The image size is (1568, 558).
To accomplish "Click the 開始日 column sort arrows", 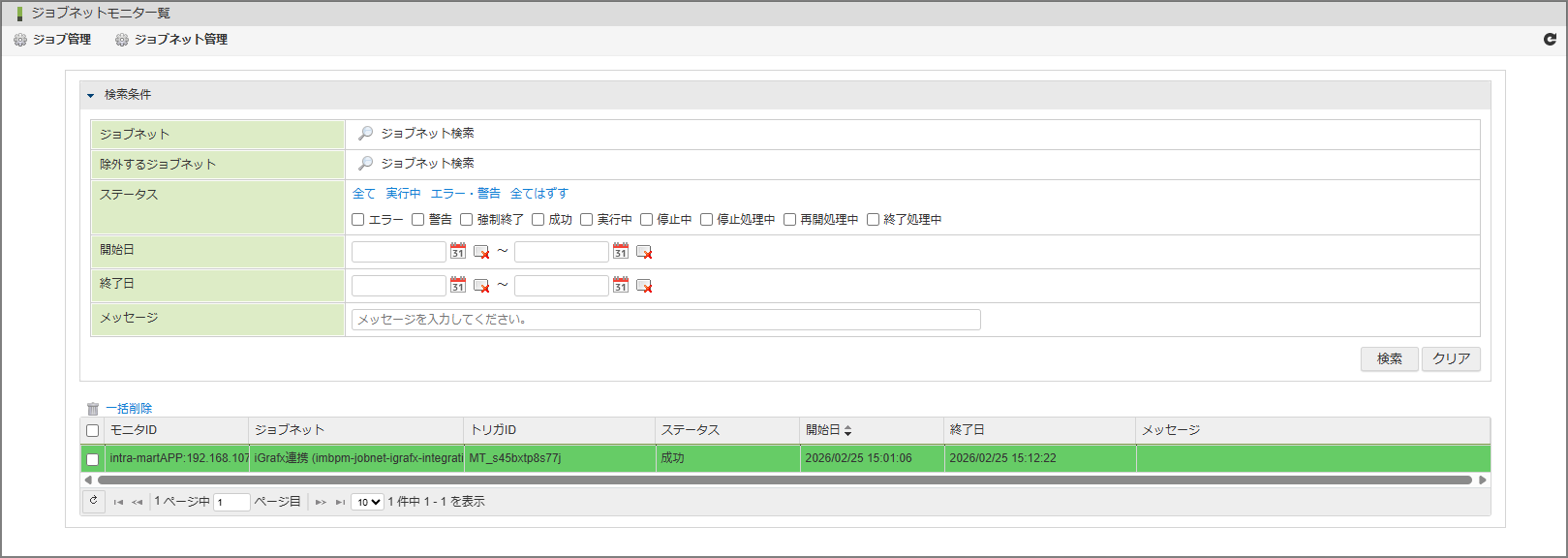I will (847, 430).
